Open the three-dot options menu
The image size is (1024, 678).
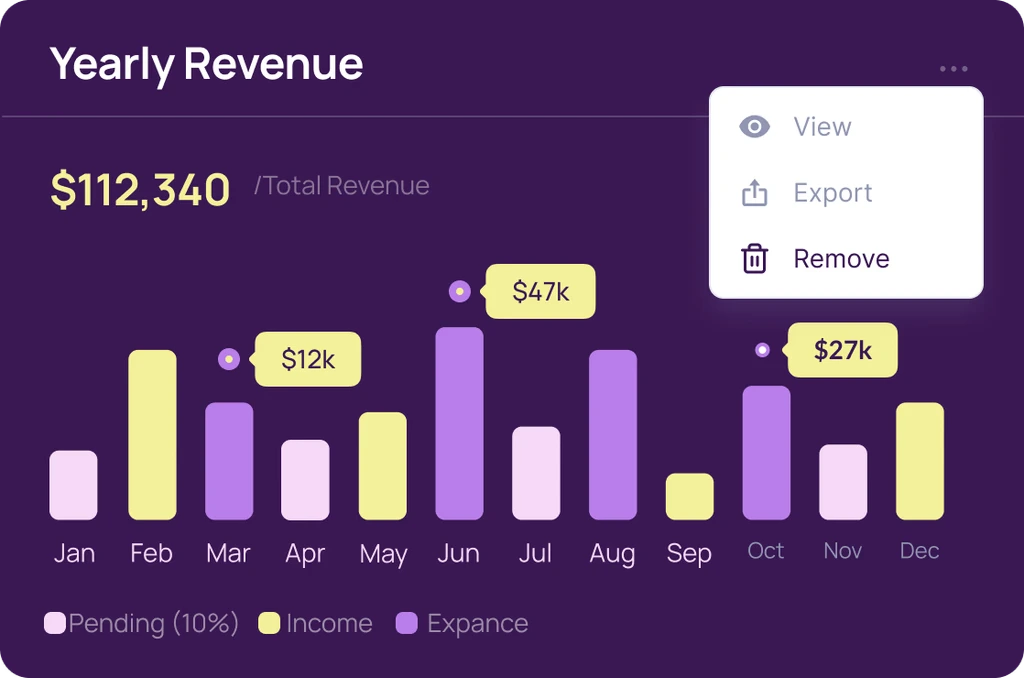953,69
